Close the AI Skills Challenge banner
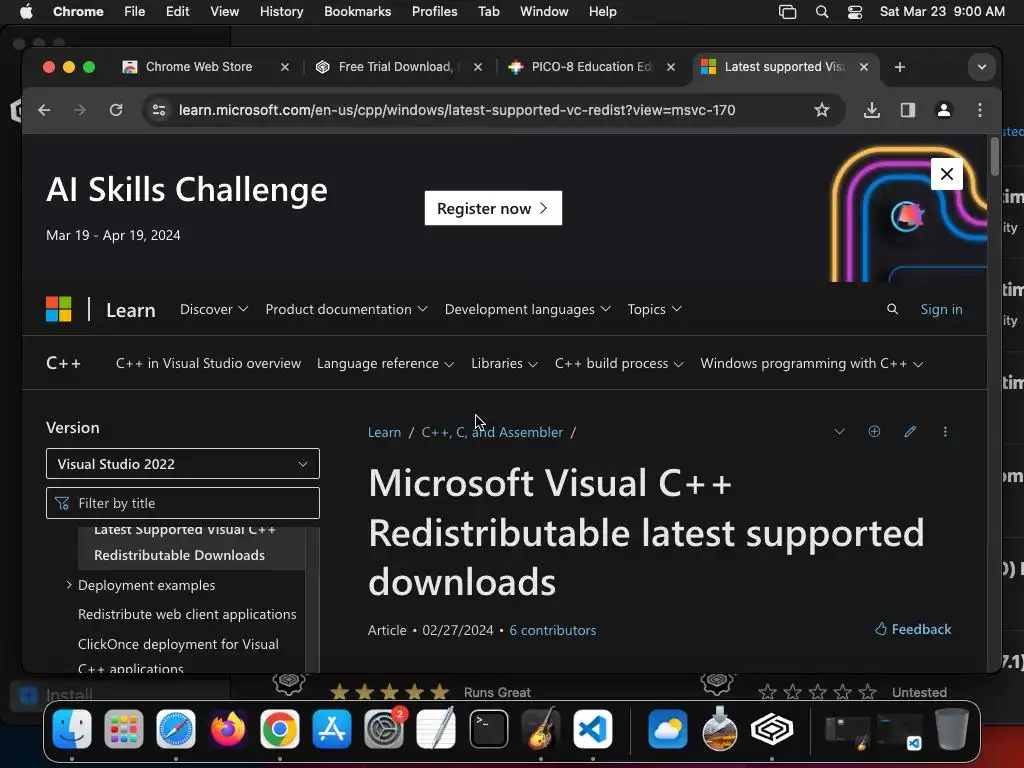The height and width of the screenshot is (768, 1024). (x=946, y=174)
